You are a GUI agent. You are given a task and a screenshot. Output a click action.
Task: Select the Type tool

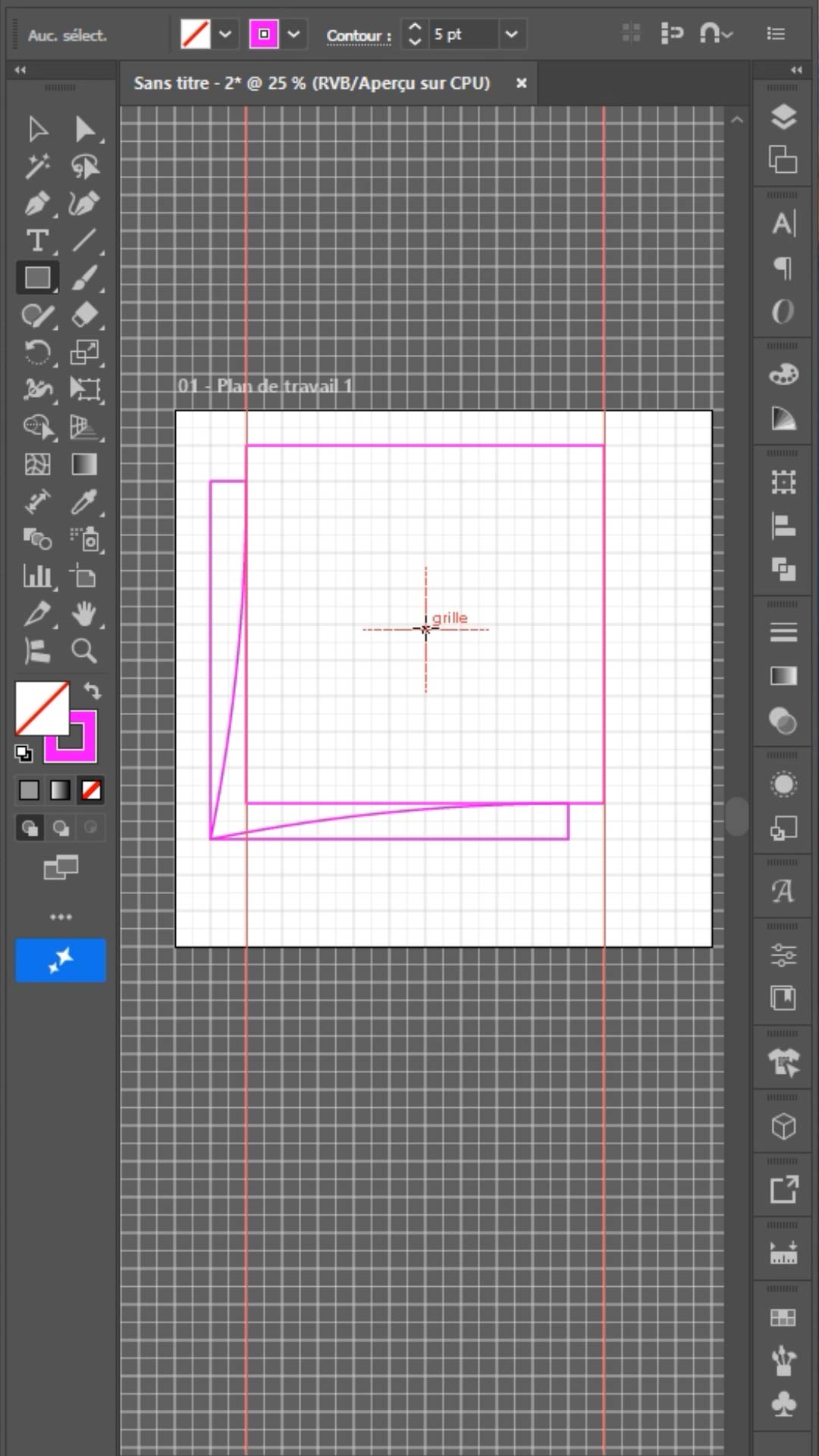tap(38, 240)
